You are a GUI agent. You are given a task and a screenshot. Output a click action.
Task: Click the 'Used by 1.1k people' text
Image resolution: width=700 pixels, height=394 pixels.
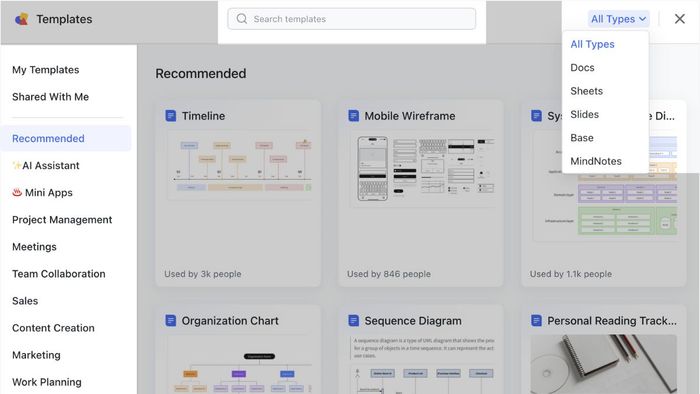(571, 274)
